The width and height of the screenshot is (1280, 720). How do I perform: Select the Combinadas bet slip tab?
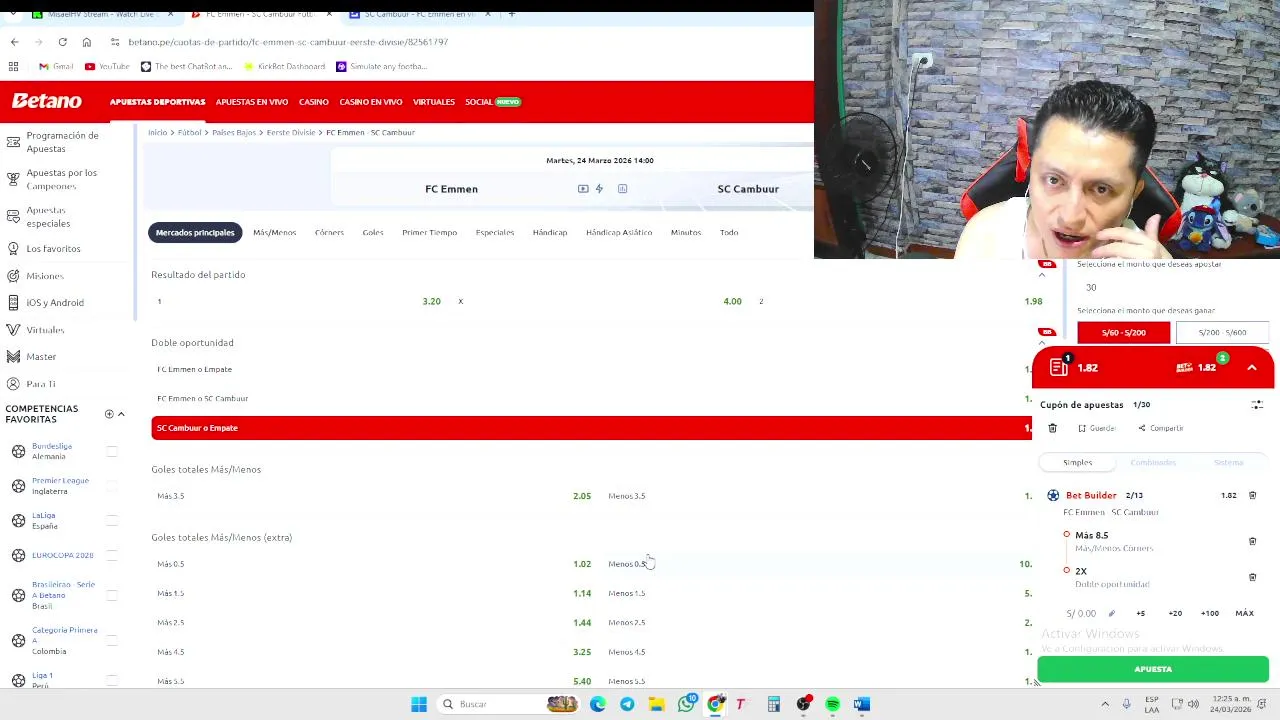click(1153, 462)
